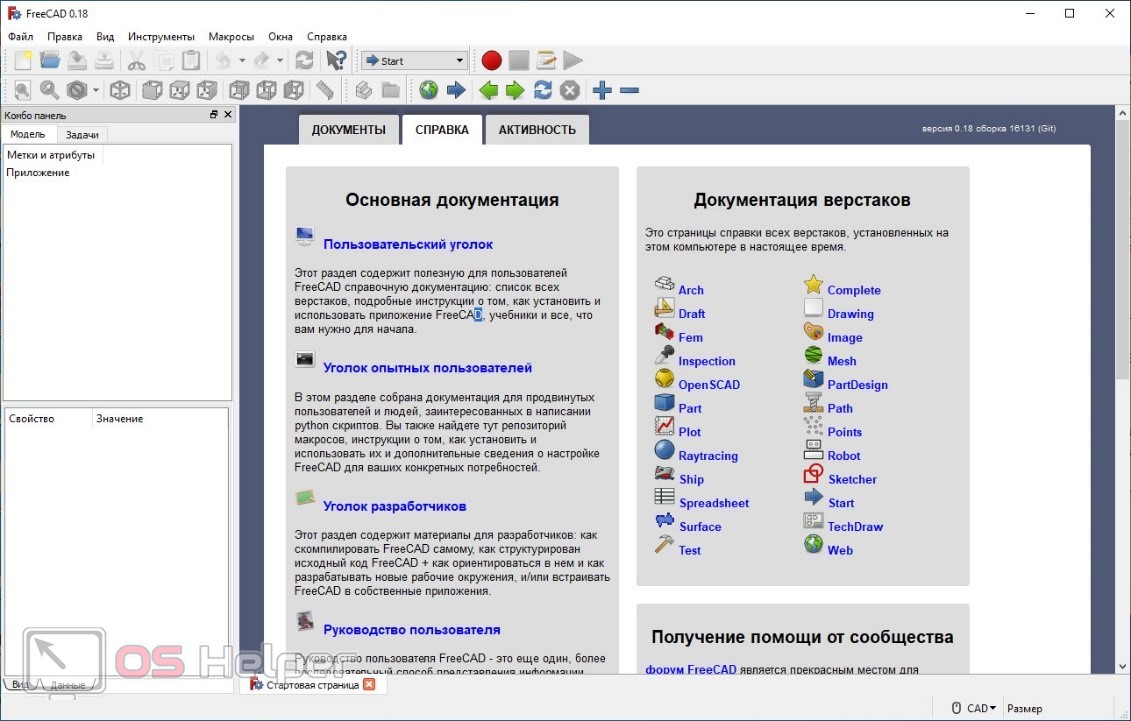
Task: Activate the What's This help cursor icon
Action: click(x=336, y=61)
